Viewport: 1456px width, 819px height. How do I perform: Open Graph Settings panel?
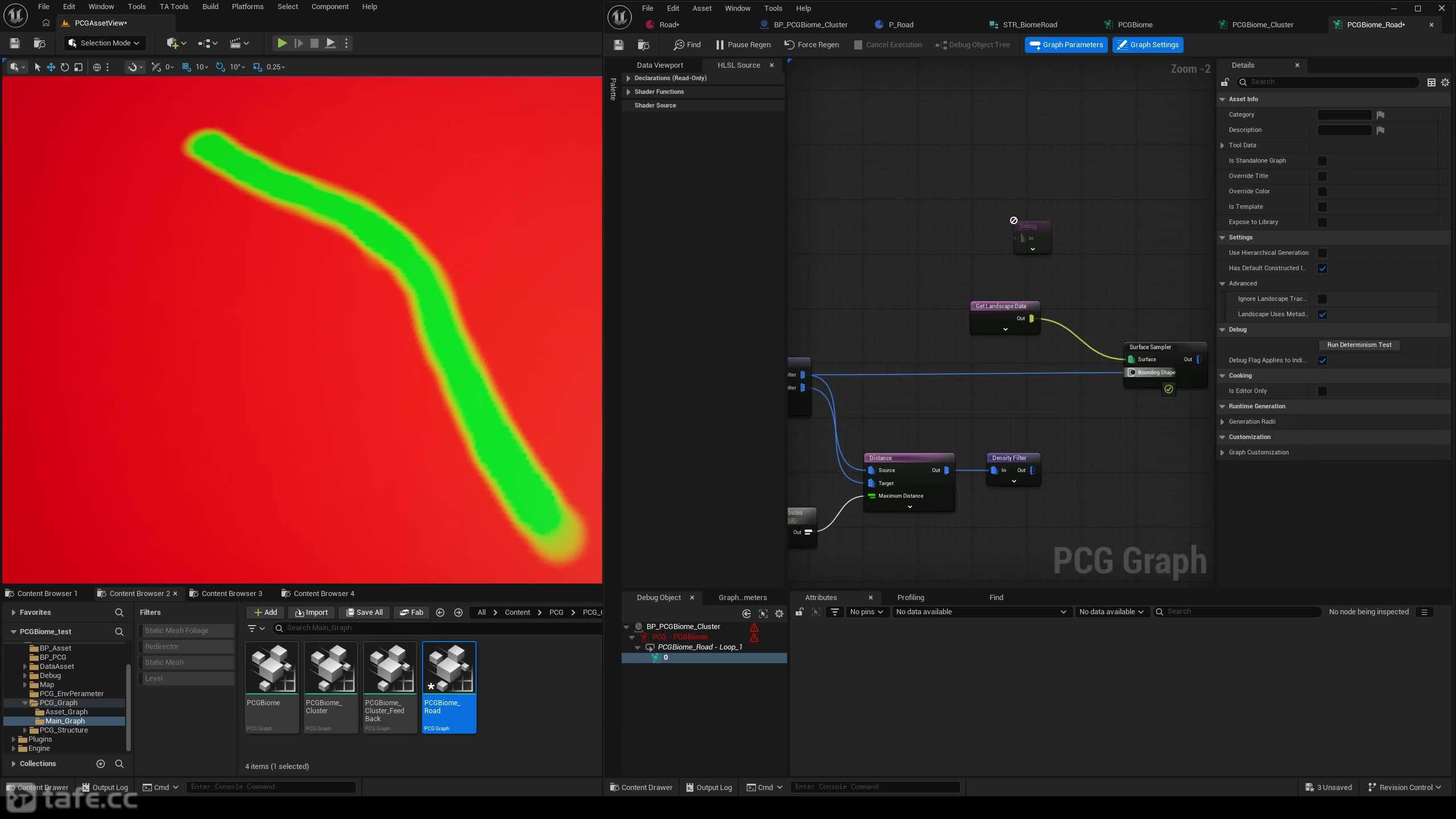(1148, 45)
